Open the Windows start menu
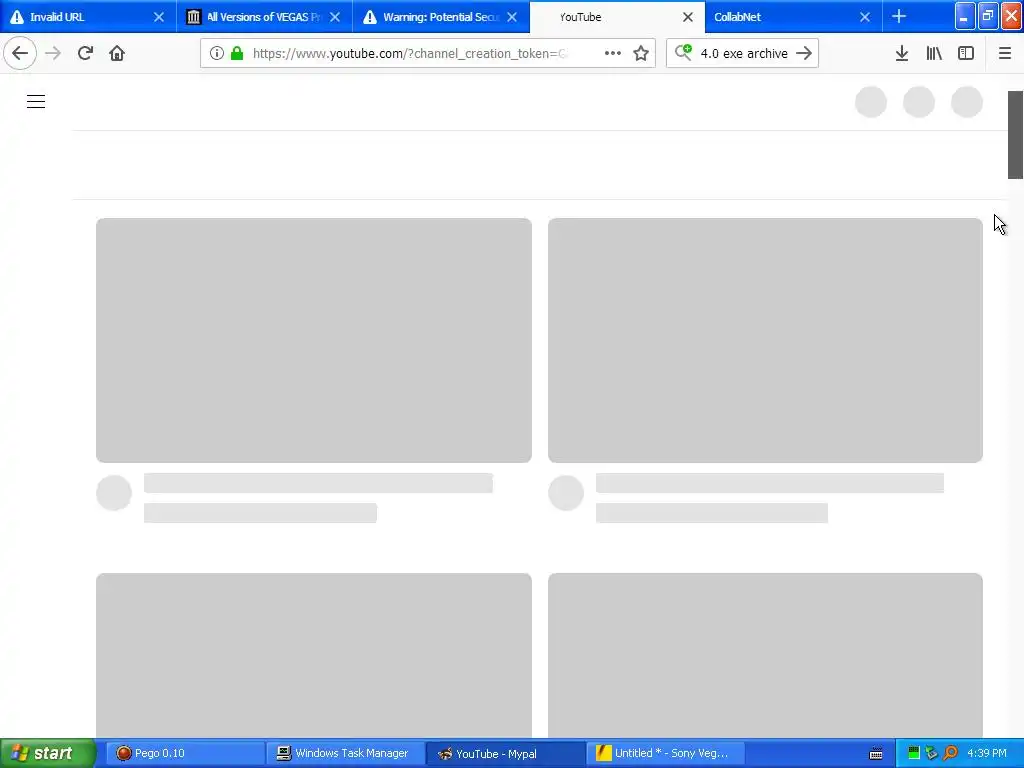Viewport: 1024px width, 768px height. [47, 753]
